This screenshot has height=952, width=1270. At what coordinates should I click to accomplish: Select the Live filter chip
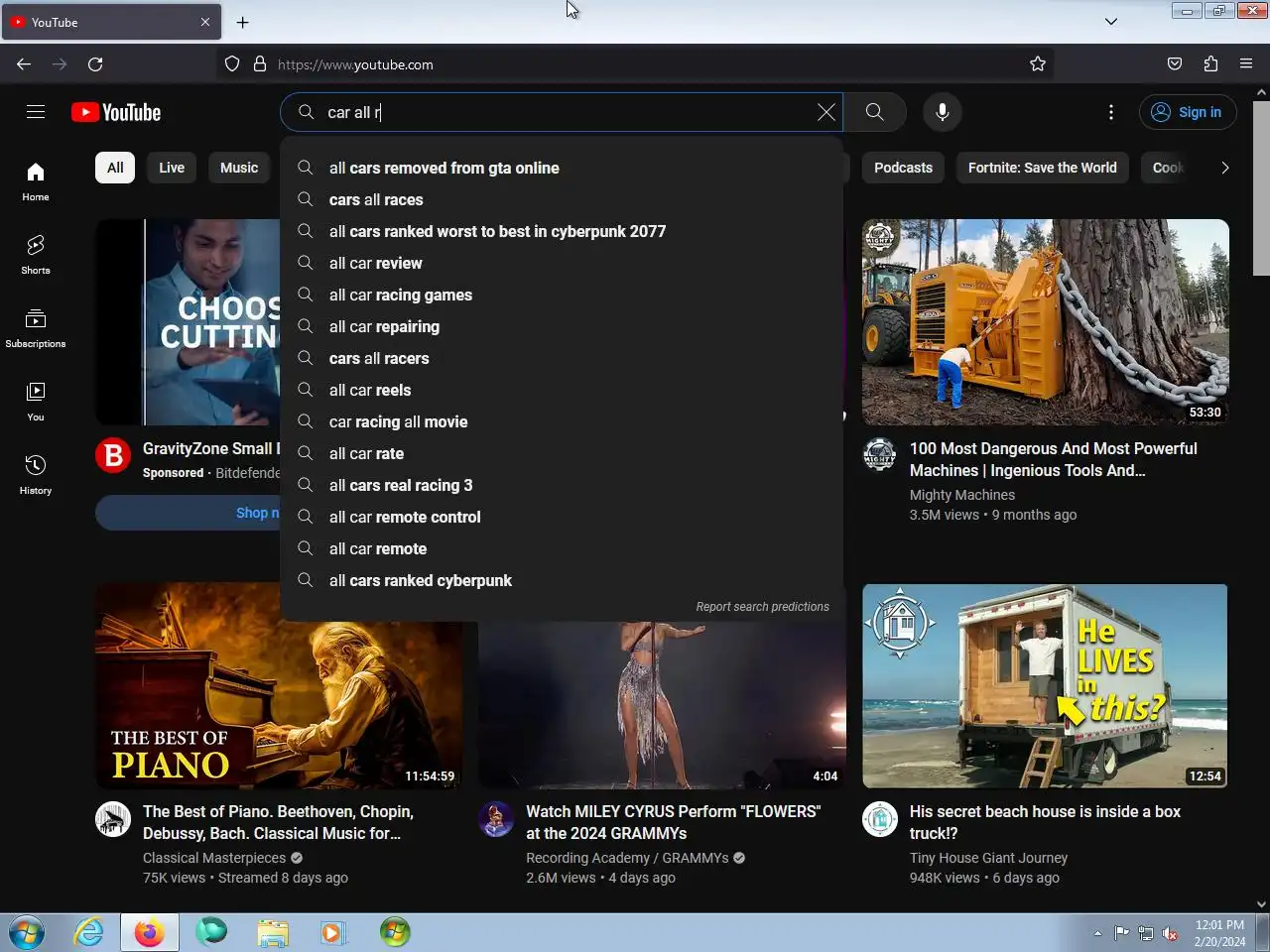[172, 168]
